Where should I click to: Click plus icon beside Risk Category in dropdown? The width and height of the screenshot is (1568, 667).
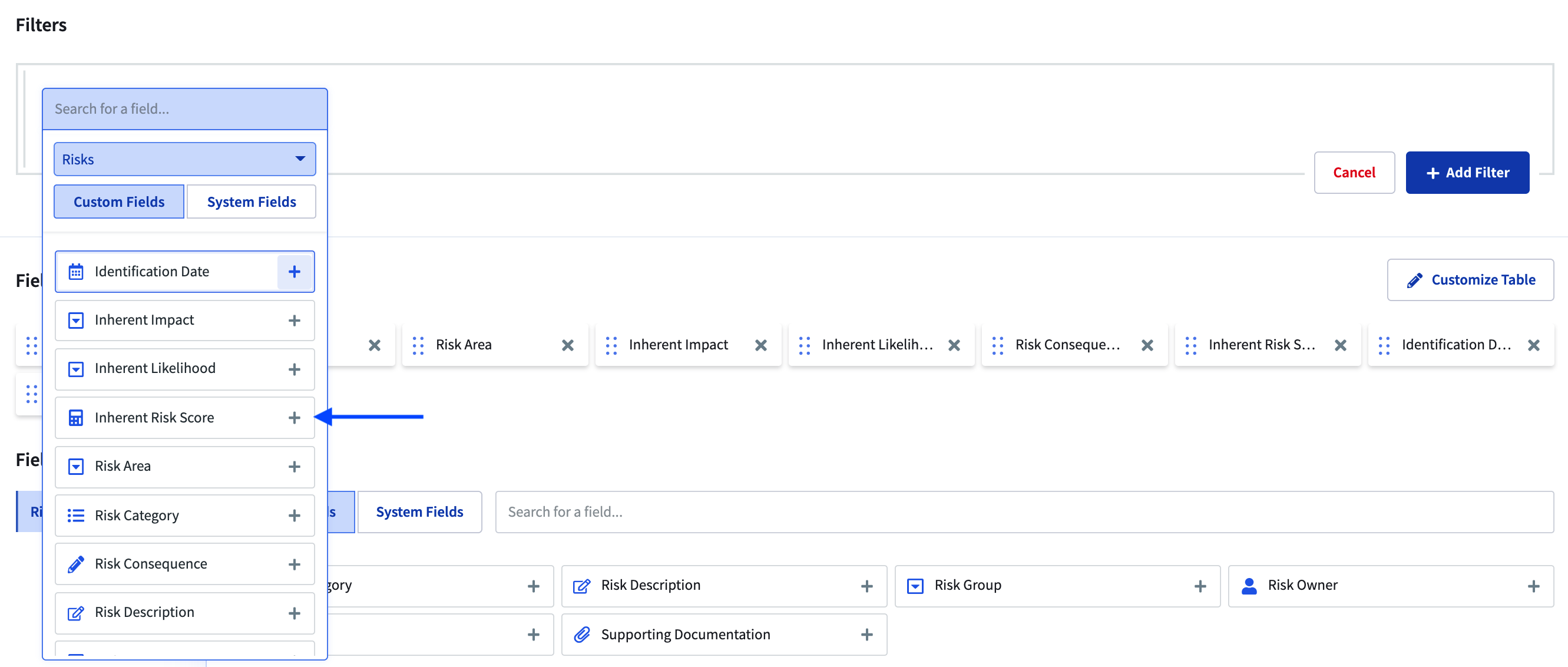click(x=295, y=516)
